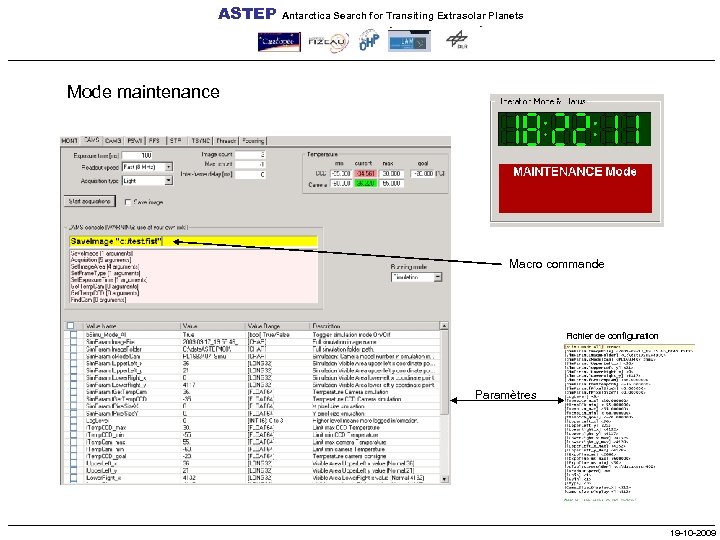Click the LAM logo in the header

tap(409, 42)
